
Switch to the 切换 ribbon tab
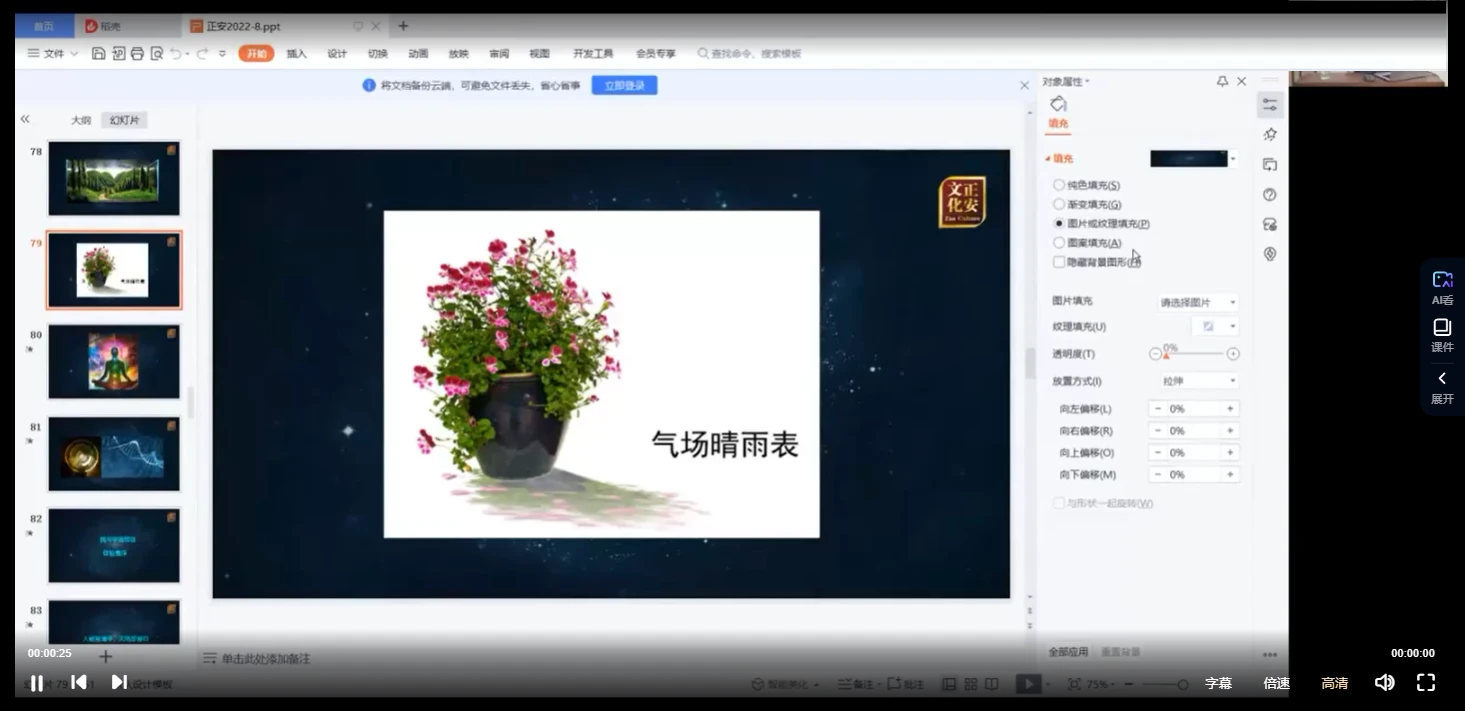(377, 54)
